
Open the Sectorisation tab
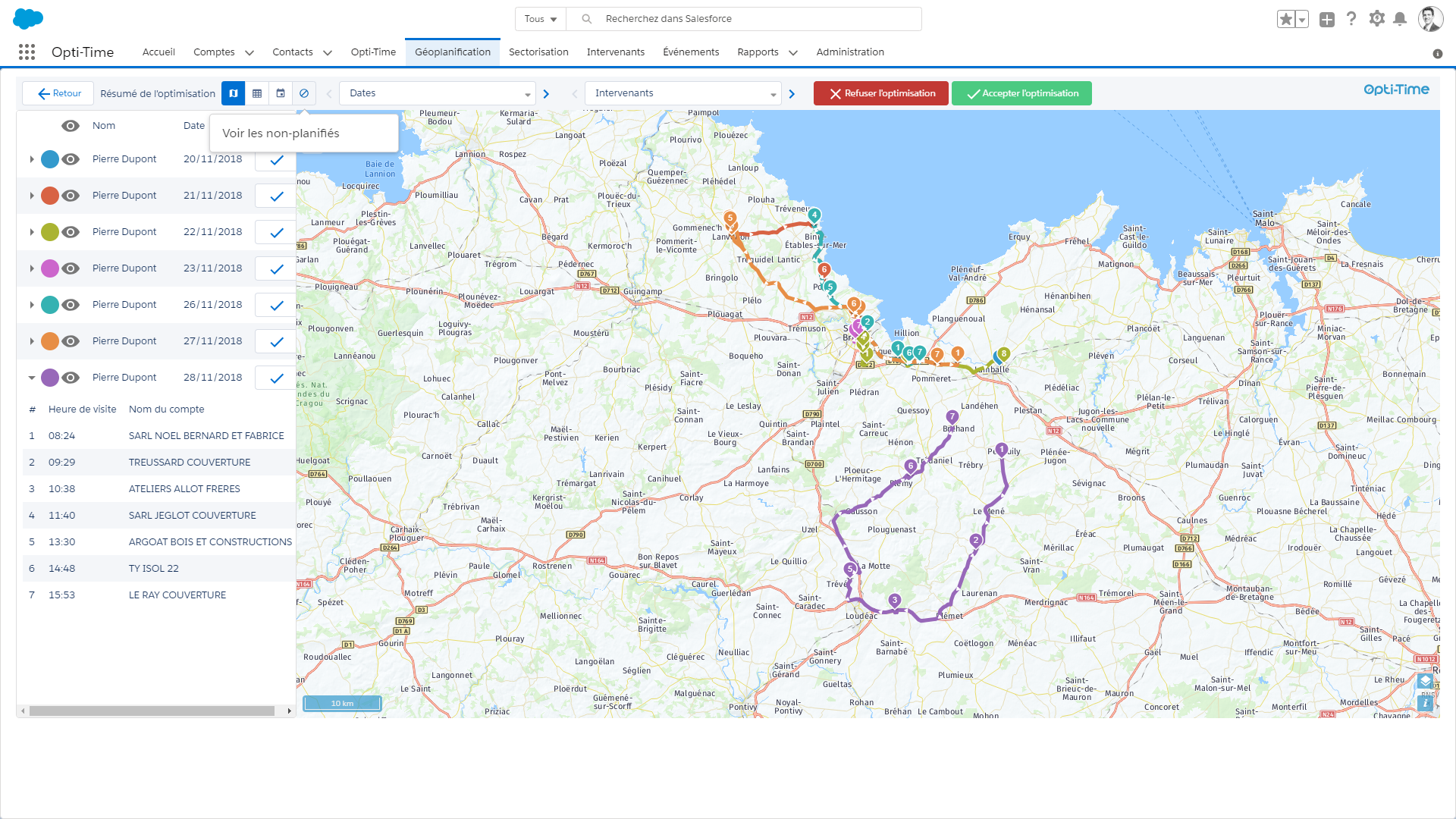[538, 52]
